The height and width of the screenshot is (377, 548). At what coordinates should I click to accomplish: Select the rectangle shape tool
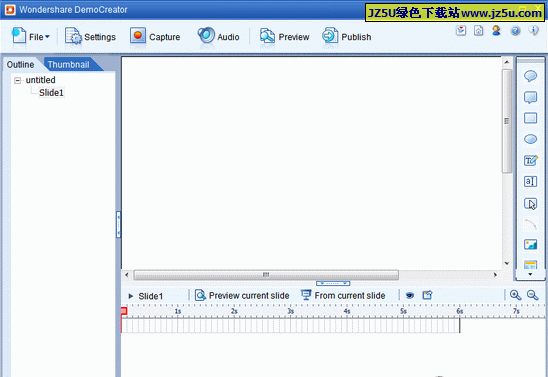pos(530,118)
